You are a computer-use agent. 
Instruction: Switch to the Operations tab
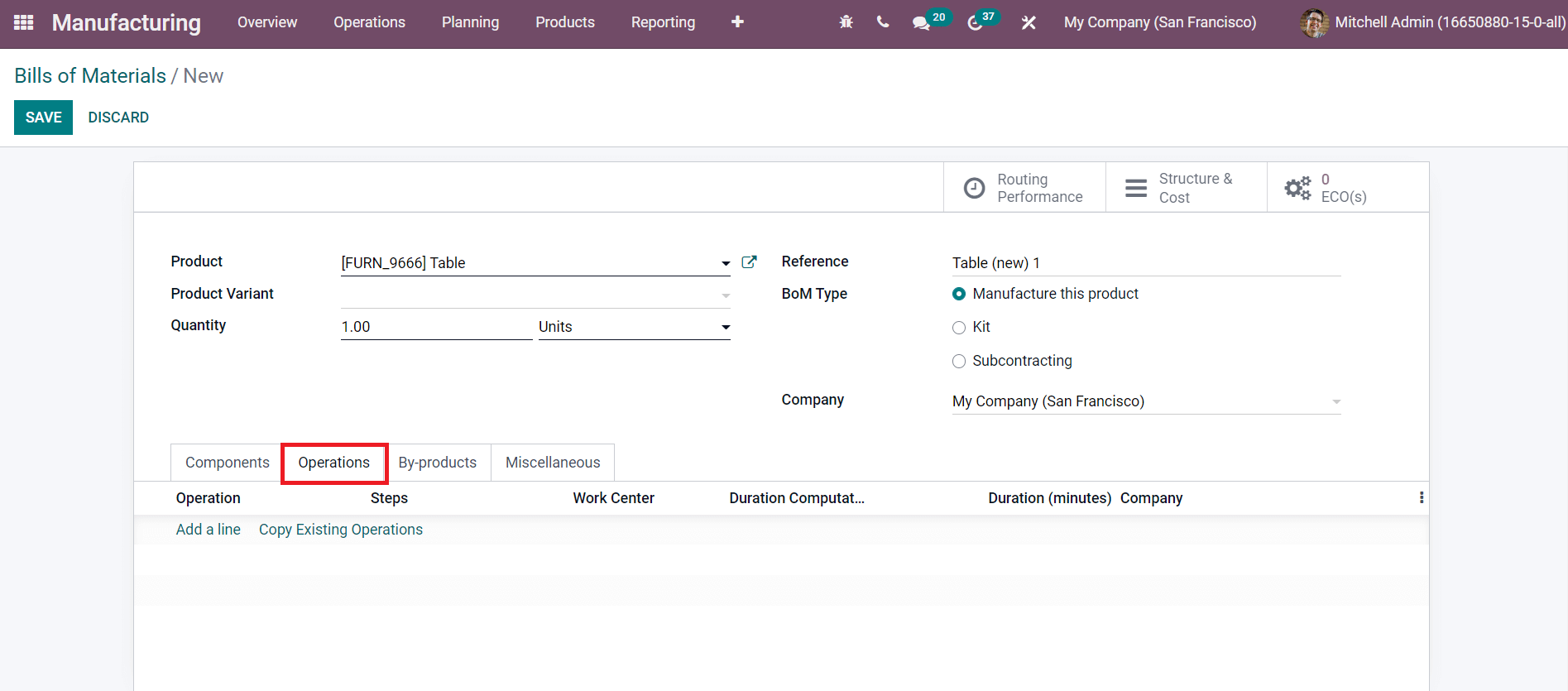[334, 463]
